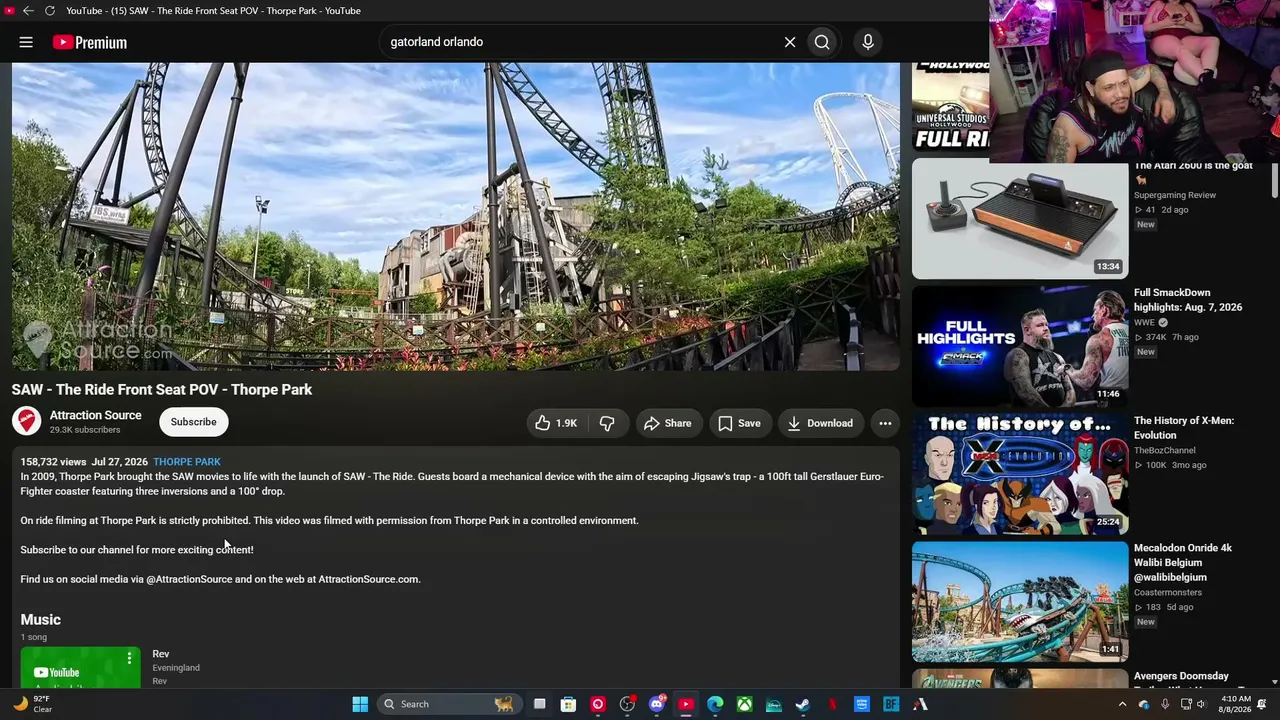Launch Microsoft Store from taskbar
Viewport: 1280px width, 720px height.
click(x=568, y=704)
